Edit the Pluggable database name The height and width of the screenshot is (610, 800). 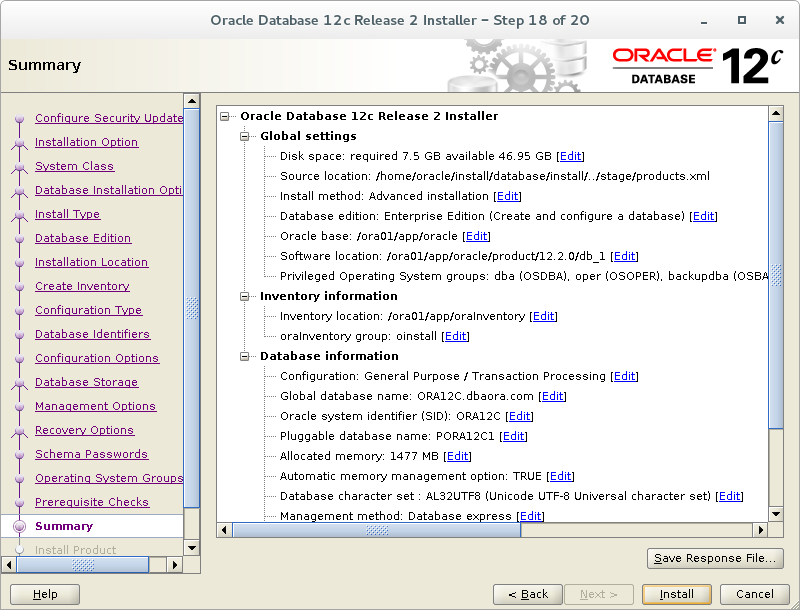pyautogui.click(x=514, y=436)
